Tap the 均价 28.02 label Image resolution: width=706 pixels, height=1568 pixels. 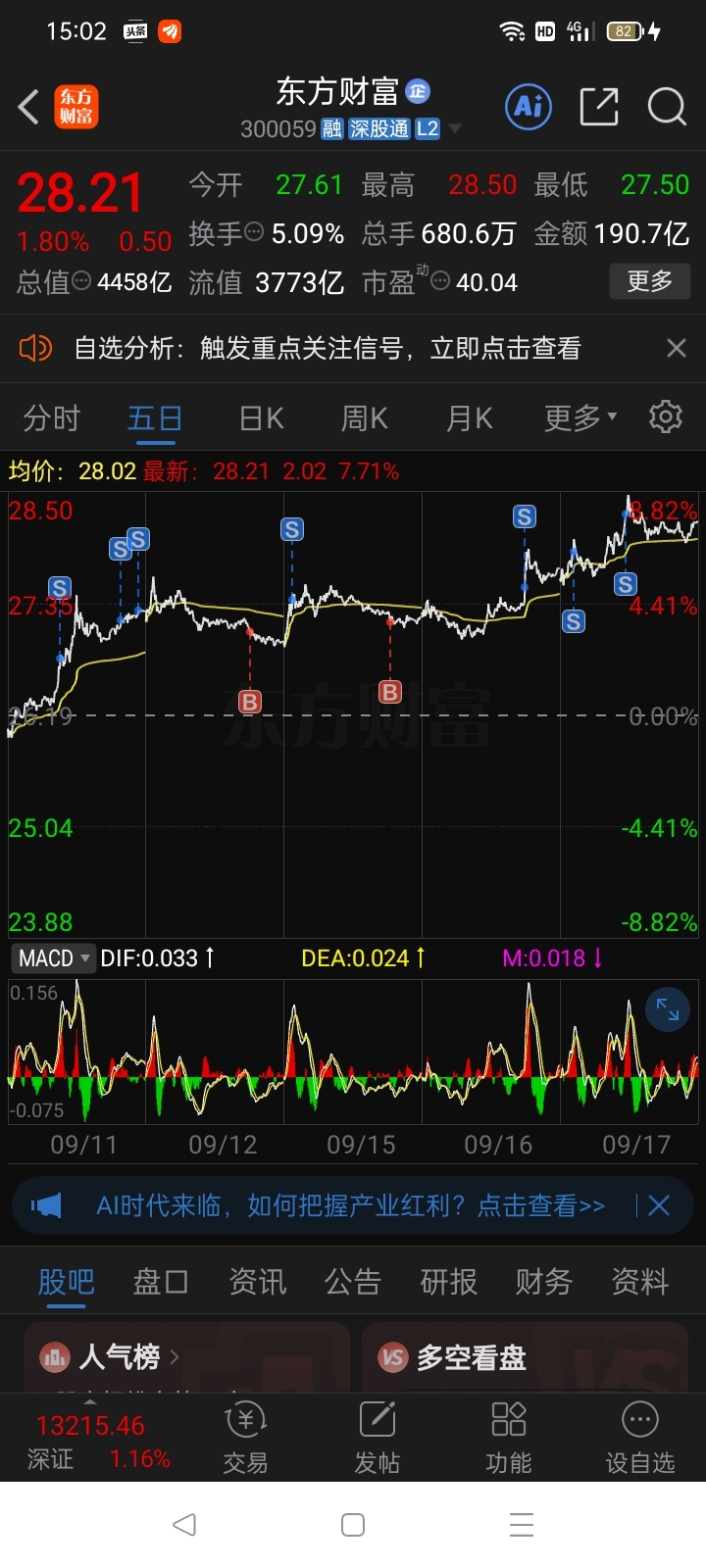point(73,471)
